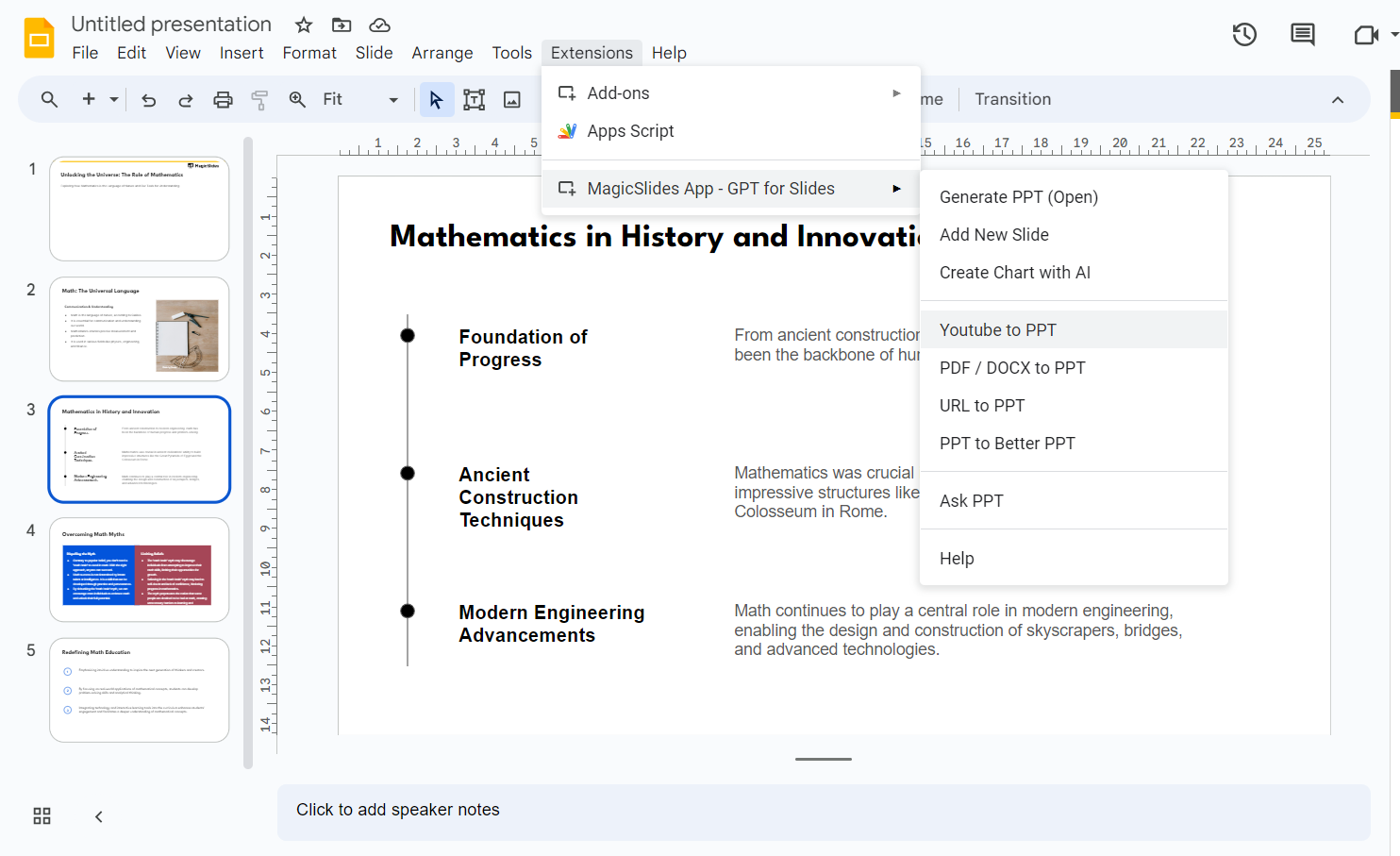Open Apps Script from Extensions menu

click(630, 131)
